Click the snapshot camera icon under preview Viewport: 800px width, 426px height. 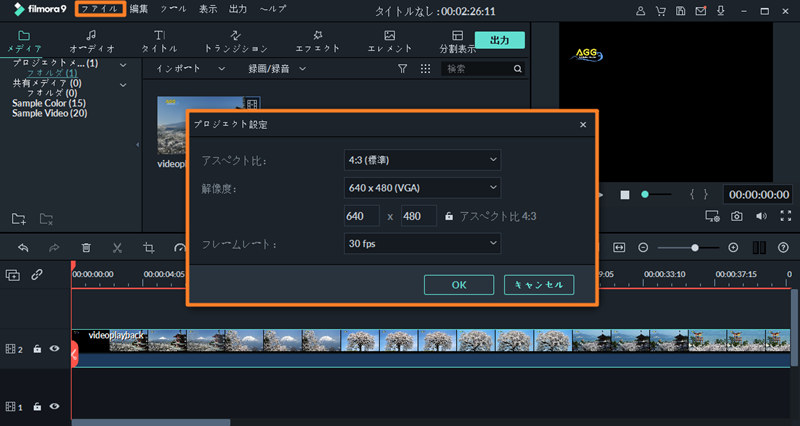(736, 215)
